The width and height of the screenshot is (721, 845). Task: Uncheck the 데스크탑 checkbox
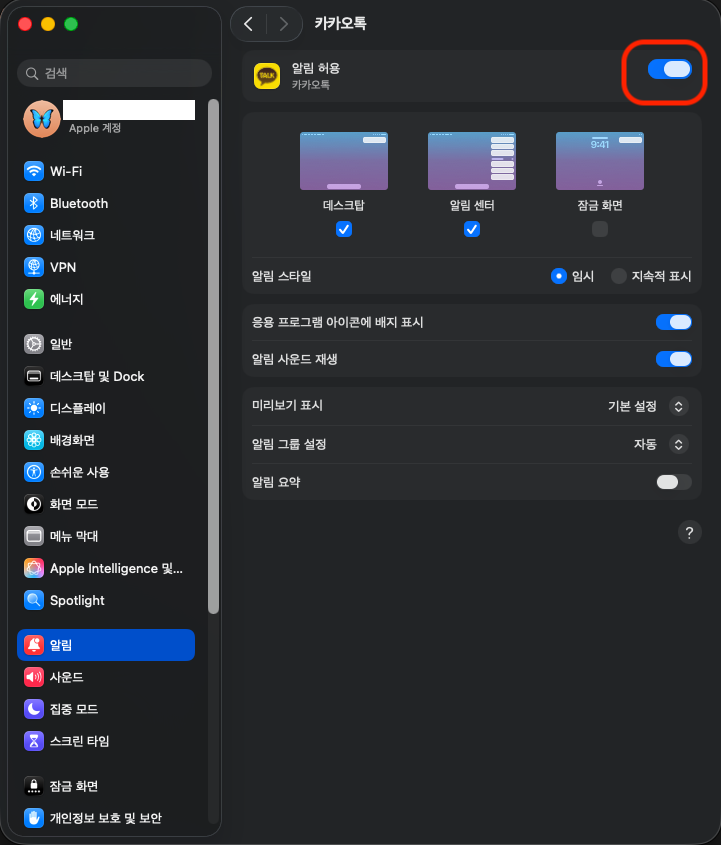pos(344,229)
